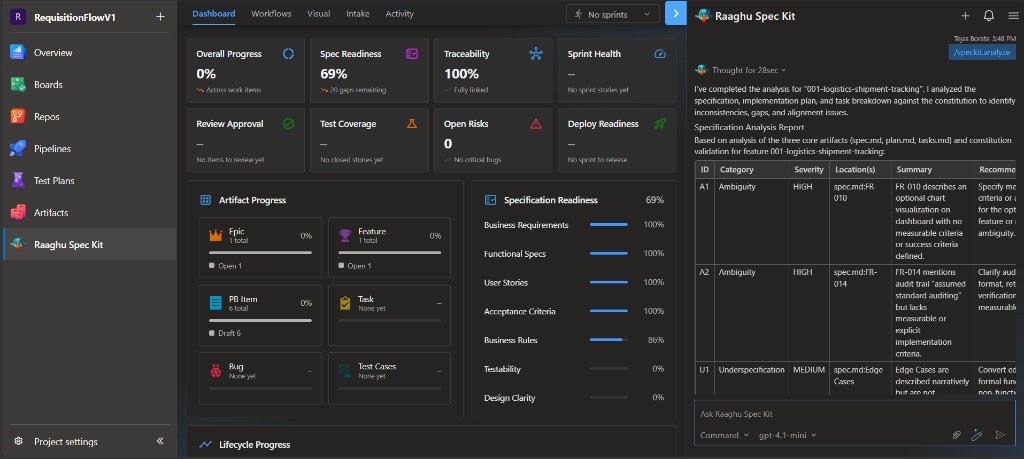Open the Command dropdown
The width and height of the screenshot is (1024, 459).
click(724, 435)
